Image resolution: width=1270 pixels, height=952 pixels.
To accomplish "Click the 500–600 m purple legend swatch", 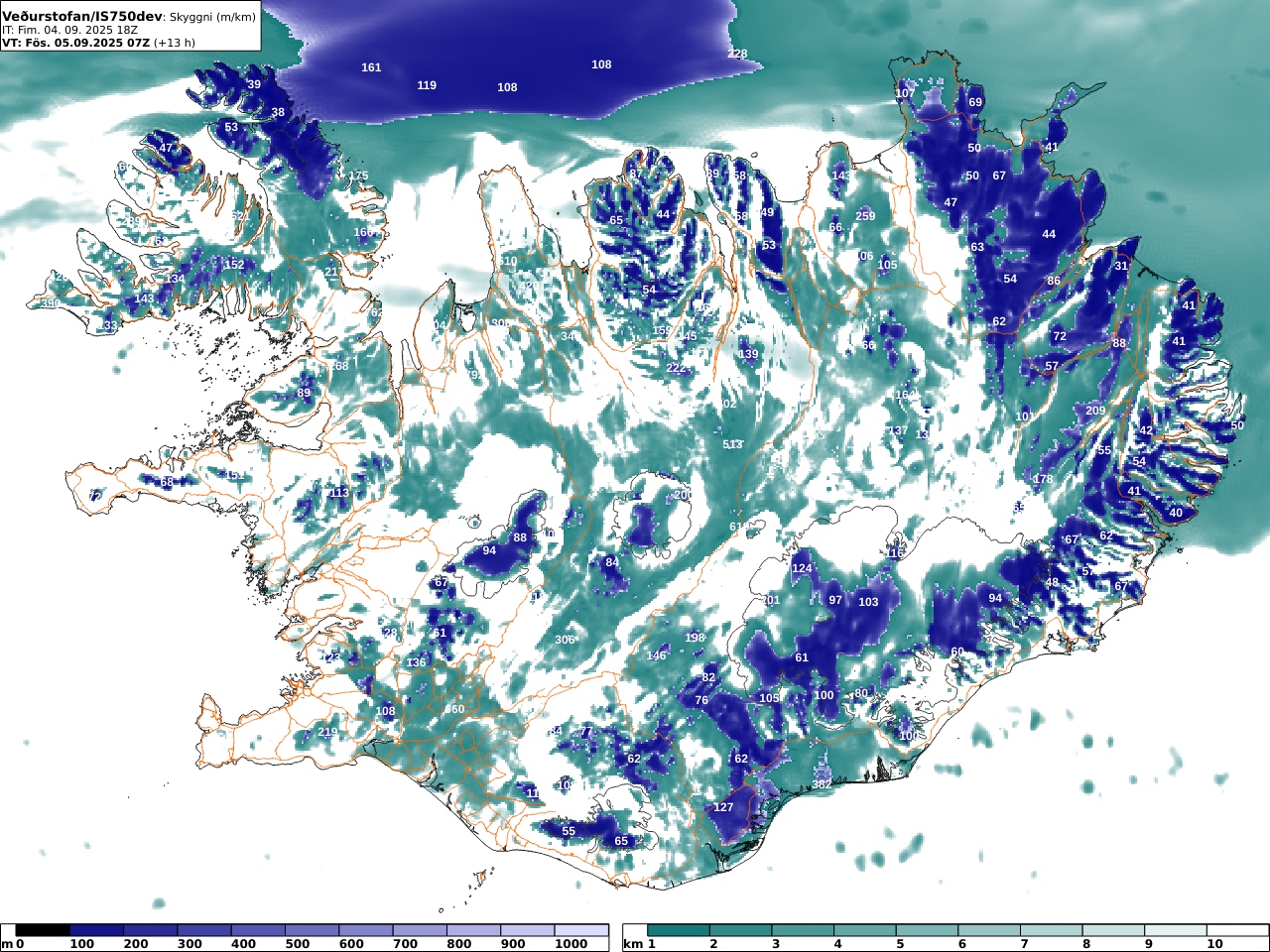I will 312,930.
